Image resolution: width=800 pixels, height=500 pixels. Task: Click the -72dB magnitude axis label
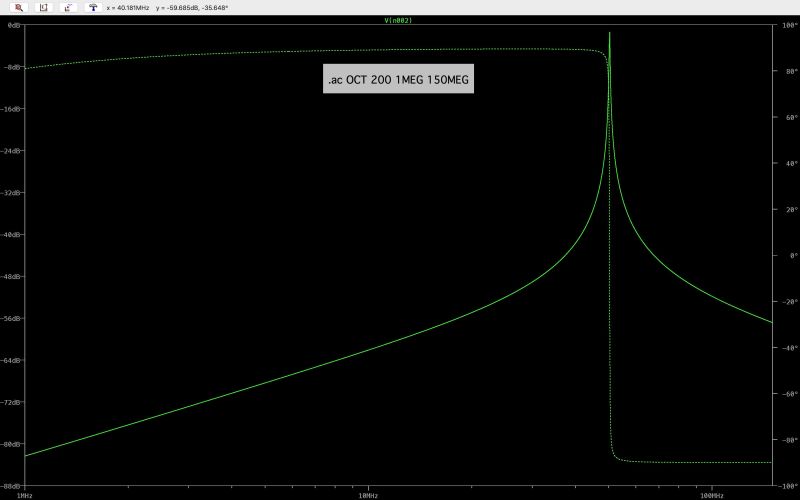12,402
